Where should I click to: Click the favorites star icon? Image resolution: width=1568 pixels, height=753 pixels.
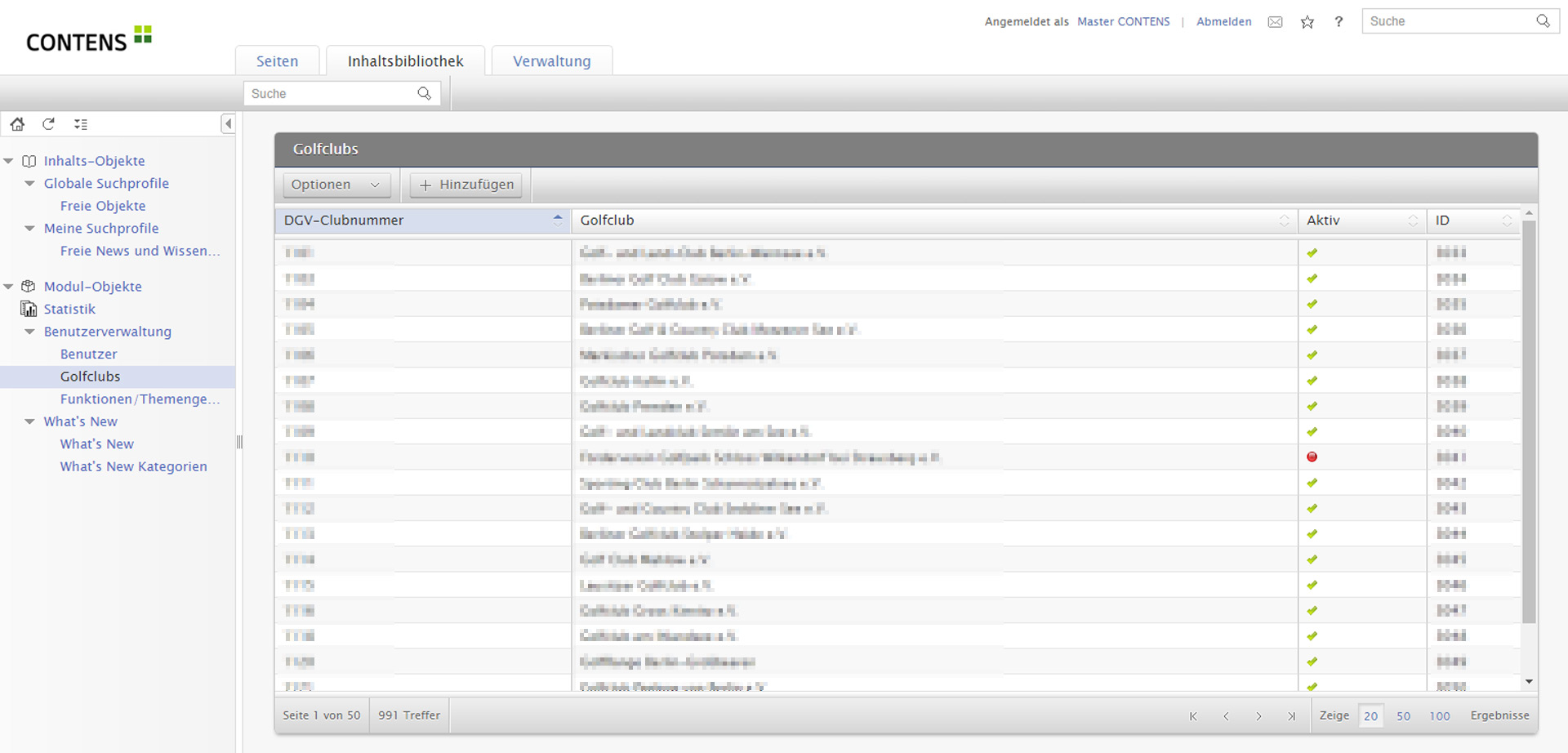point(1307,22)
